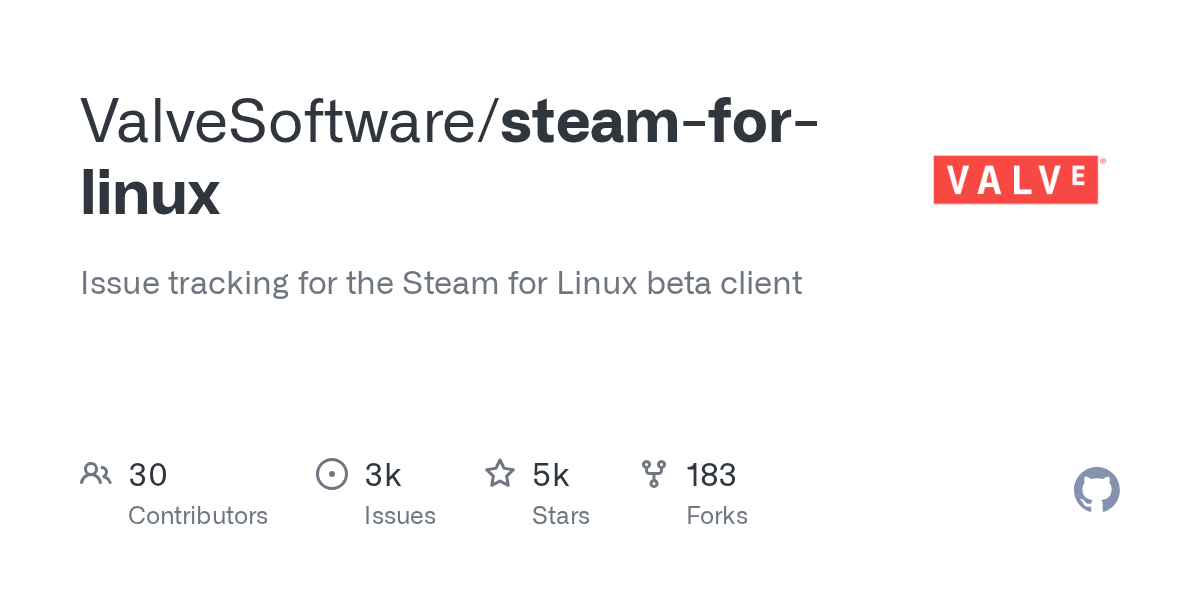Select the Stars label
Viewport: 1200px width, 600px height.
[x=561, y=516]
